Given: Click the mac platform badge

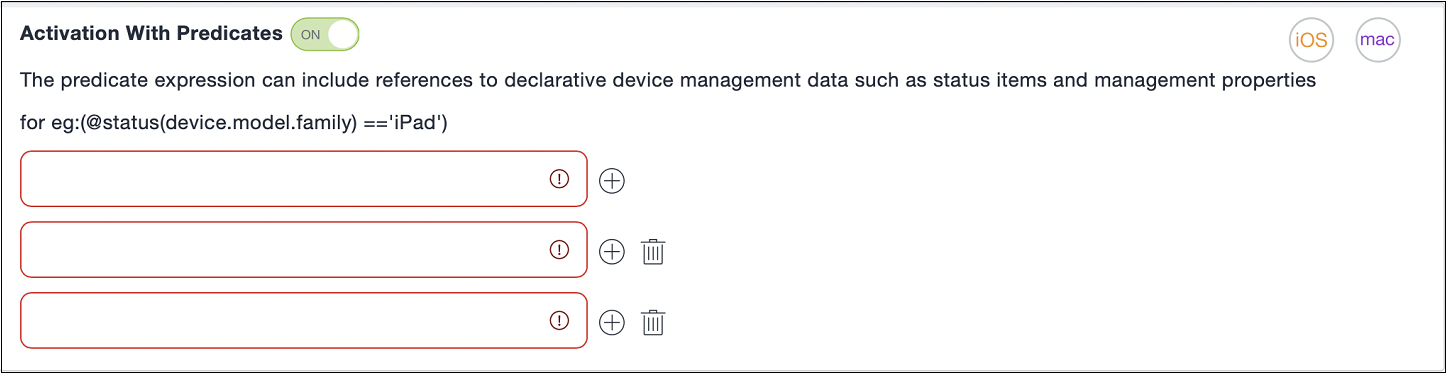Looking at the screenshot, I should [x=1377, y=41].
